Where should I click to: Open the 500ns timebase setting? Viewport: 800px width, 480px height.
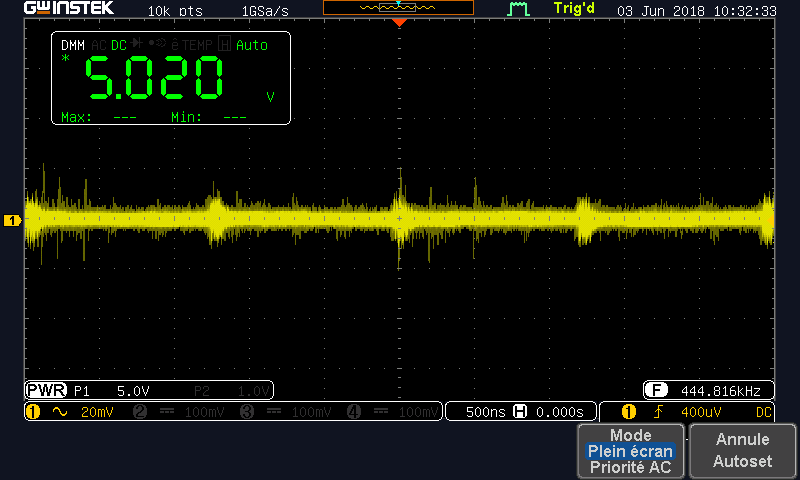(485, 412)
